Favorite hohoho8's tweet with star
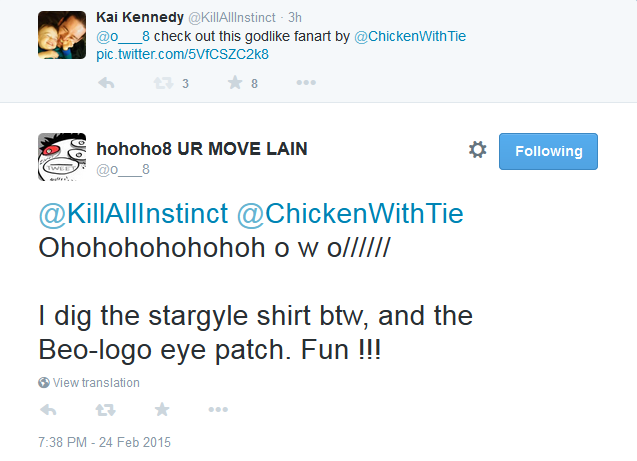The height and width of the screenshot is (461, 637). [162, 410]
